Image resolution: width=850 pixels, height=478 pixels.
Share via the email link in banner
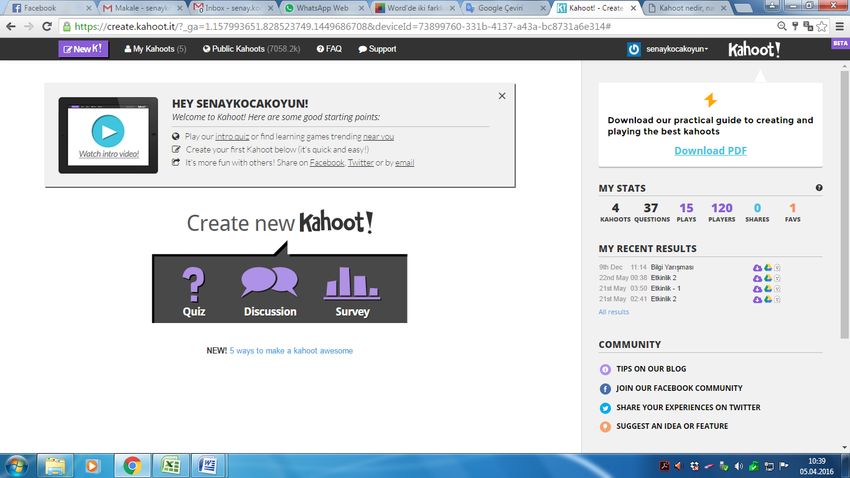pyautogui.click(x=404, y=163)
